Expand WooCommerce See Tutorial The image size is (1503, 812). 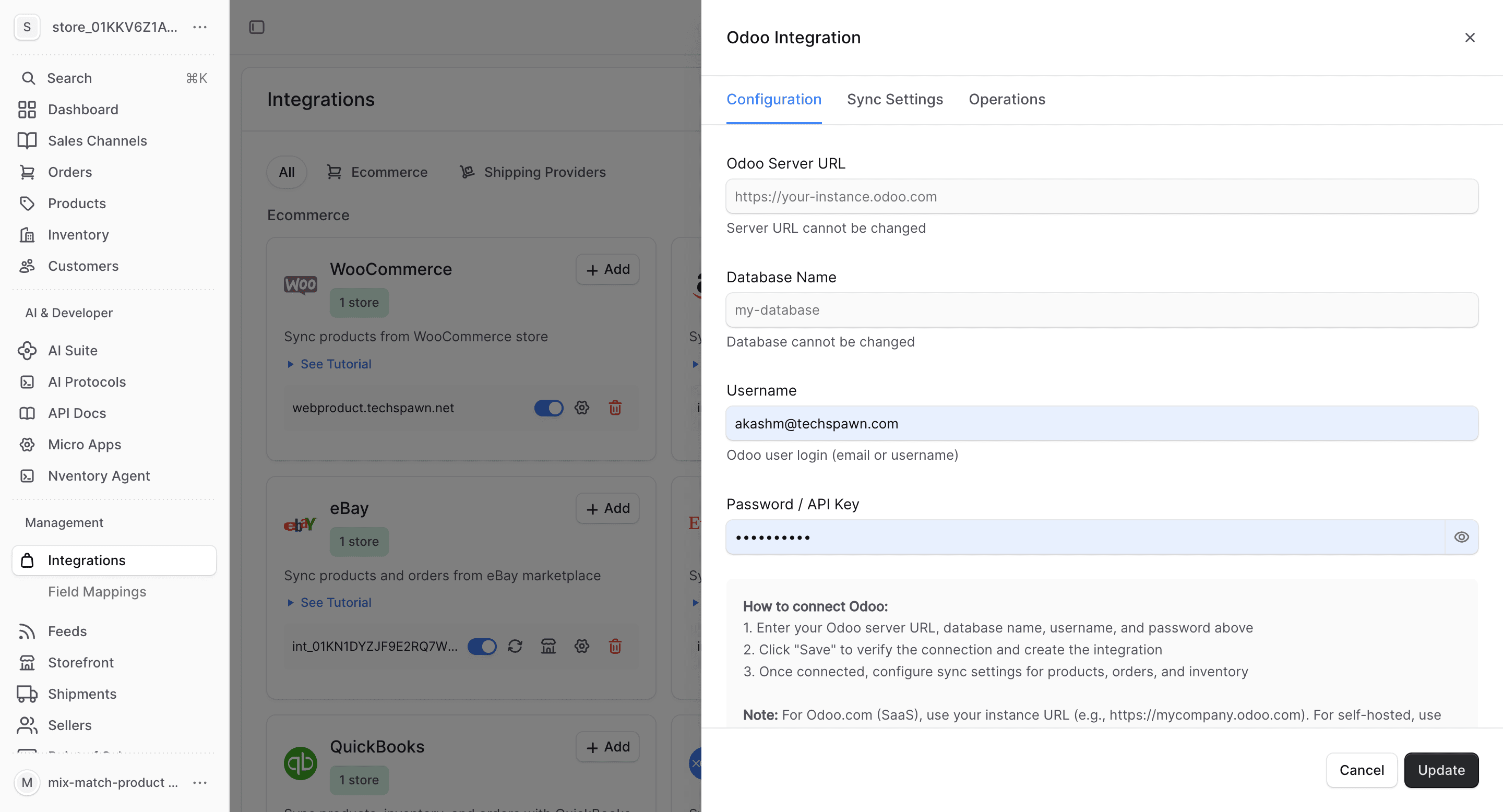click(330, 364)
